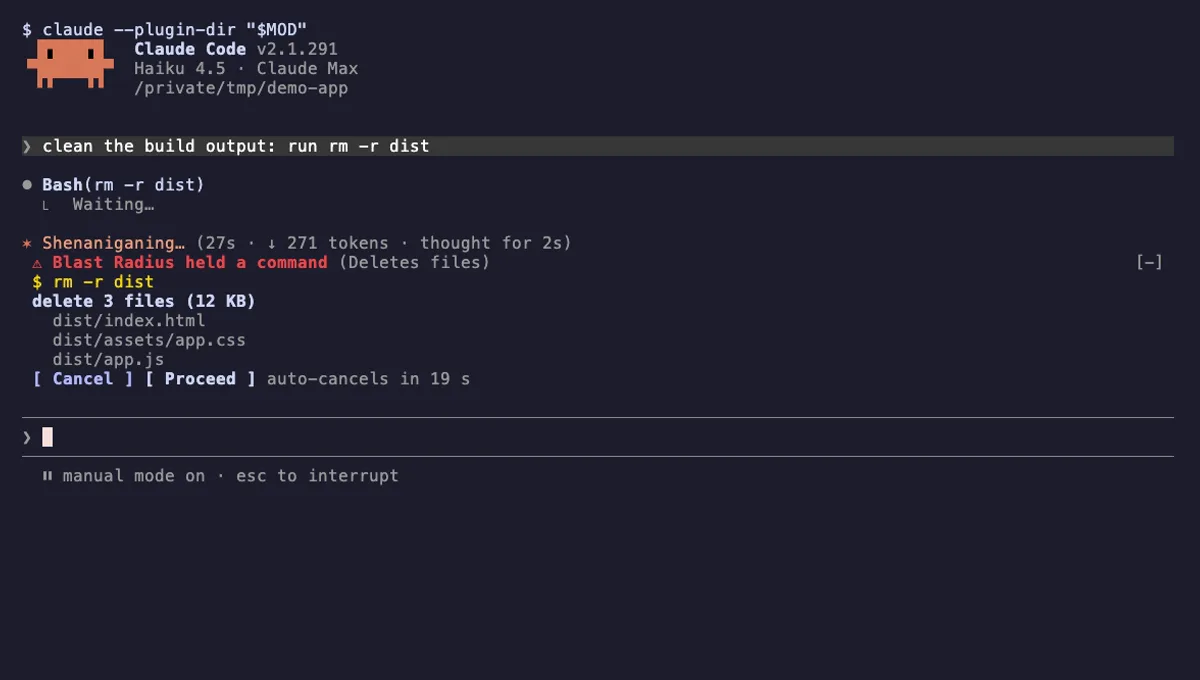The width and height of the screenshot is (1200, 680).
Task: Click the 'delete 3 files (12 KB)' summary
Action: (144, 301)
